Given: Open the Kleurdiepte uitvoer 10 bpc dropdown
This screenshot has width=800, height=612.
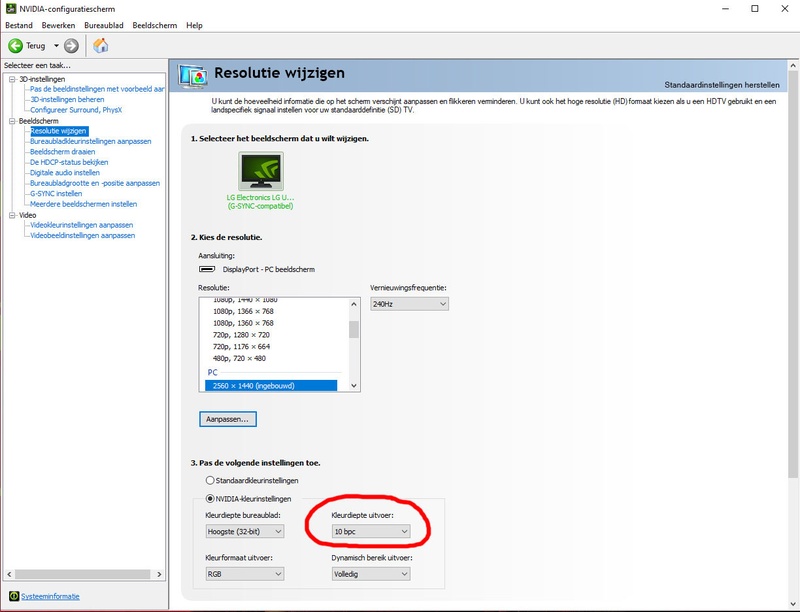Looking at the screenshot, I should (370, 531).
